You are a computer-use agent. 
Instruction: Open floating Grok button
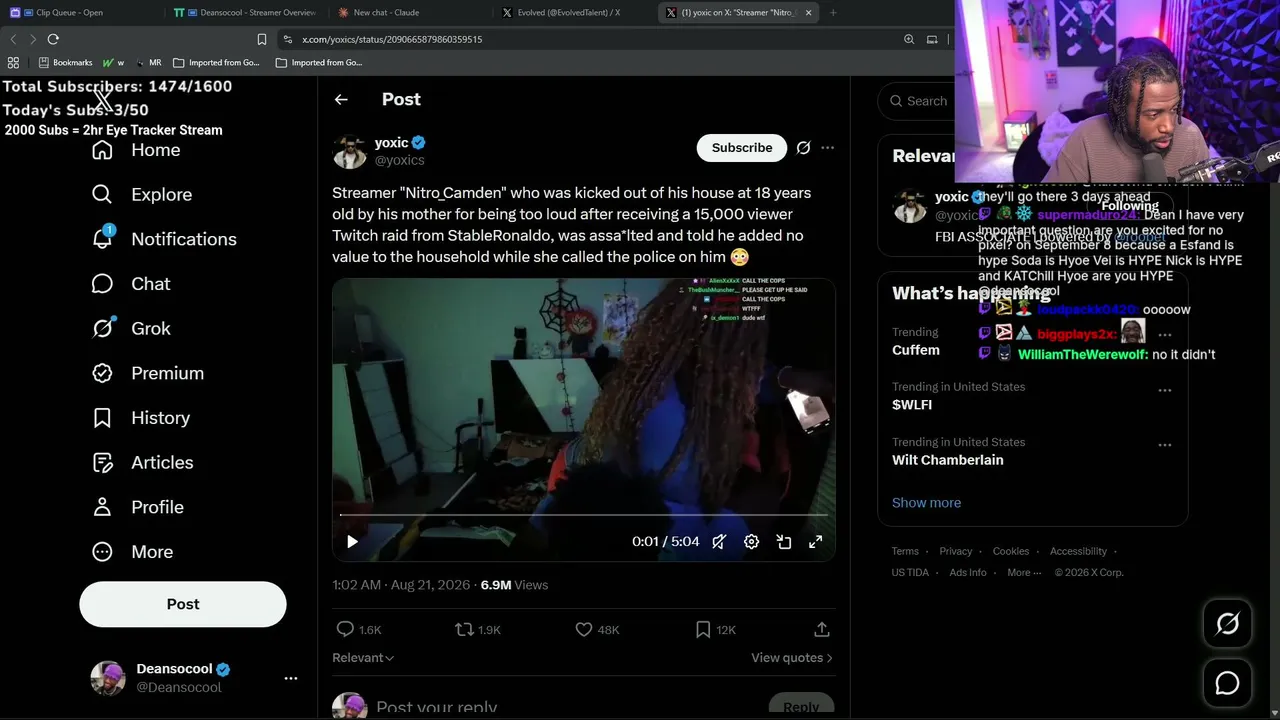click(1227, 624)
